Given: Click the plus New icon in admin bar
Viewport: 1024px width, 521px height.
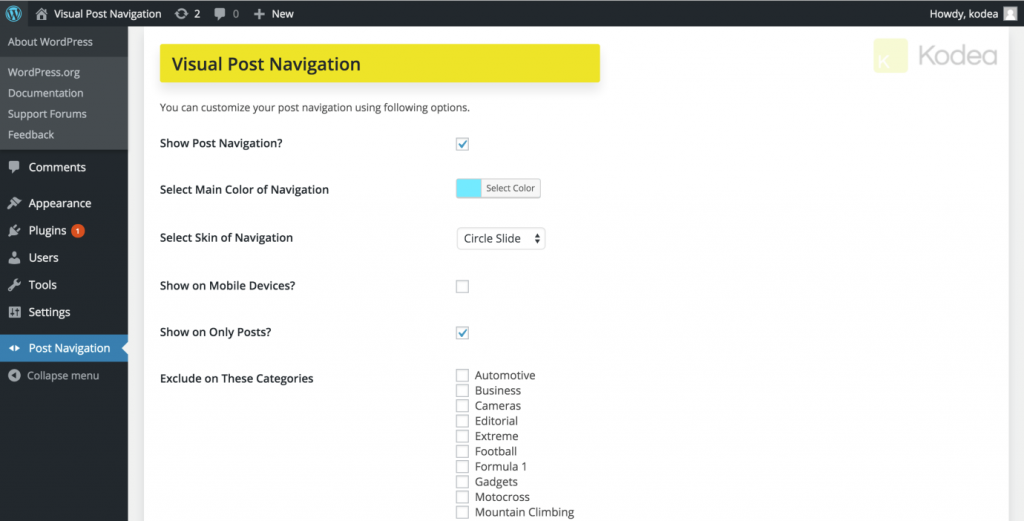Looking at the screenshot, I should click(x=259, y=14).
